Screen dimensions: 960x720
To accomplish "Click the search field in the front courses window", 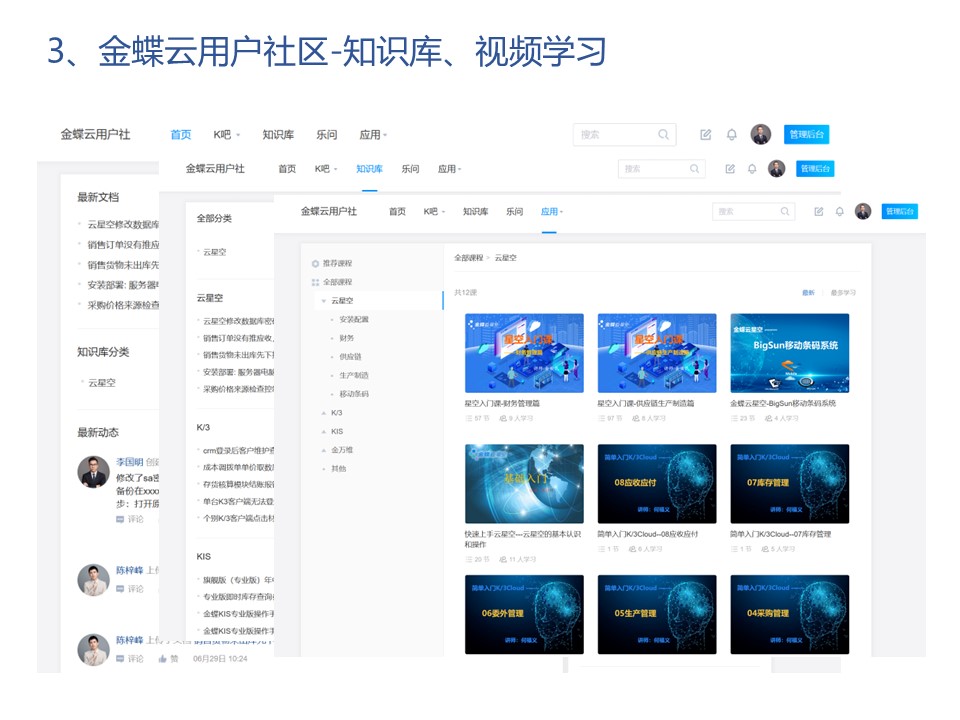I will coord(754,212).
